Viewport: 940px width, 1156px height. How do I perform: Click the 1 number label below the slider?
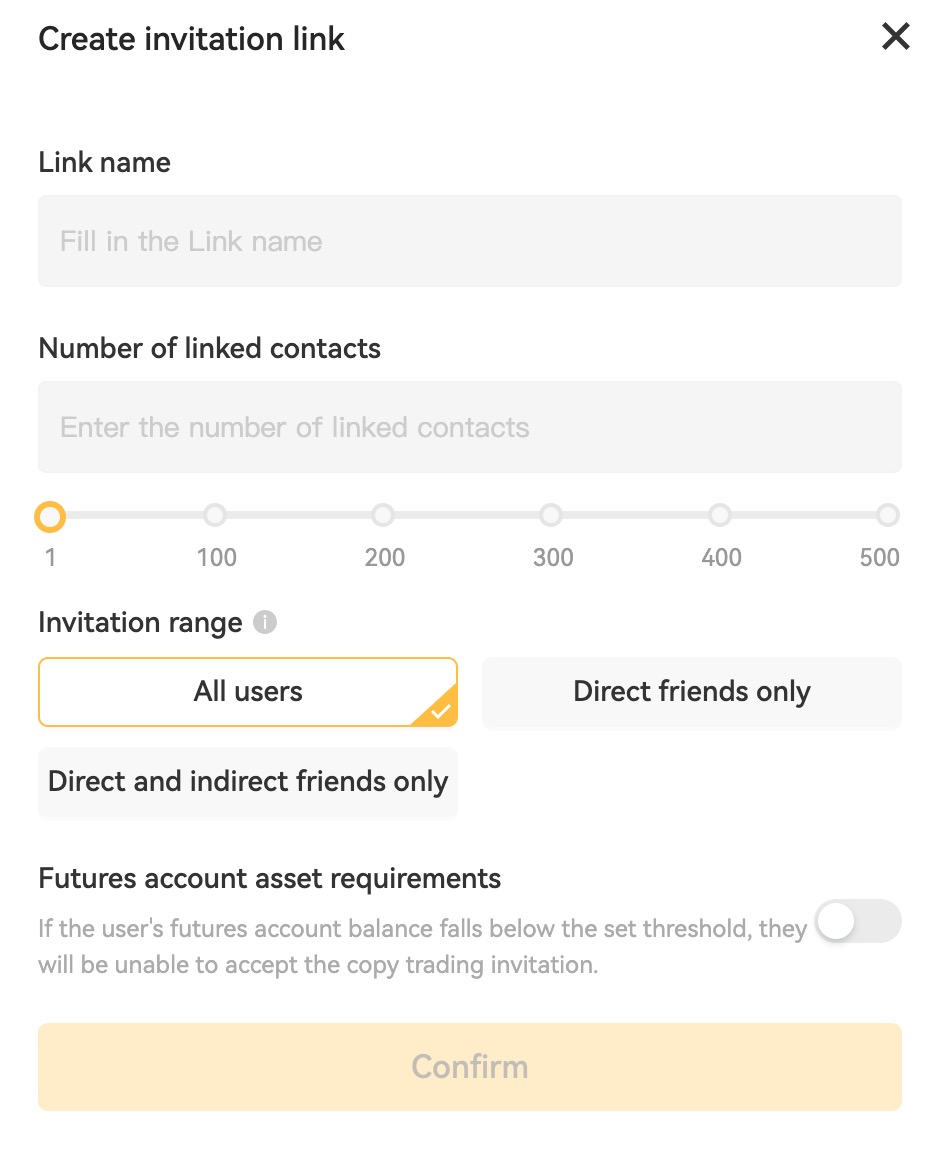click(x=50, y=557)
